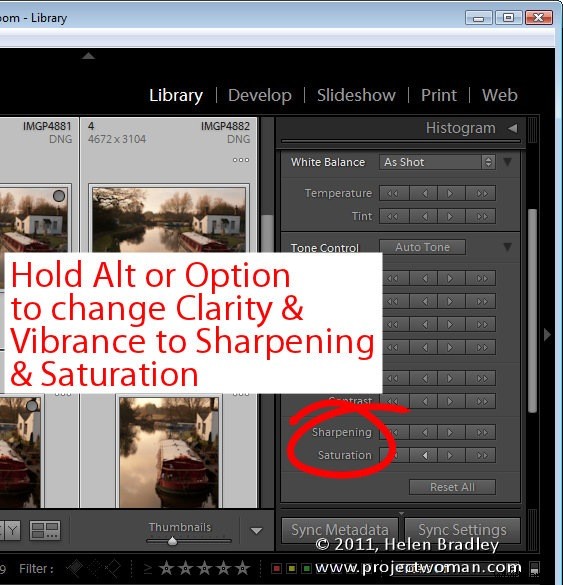Select the portrait boat thumbnail below IMGP4882
The image size is (563, 585).
(x=169, y=452)
